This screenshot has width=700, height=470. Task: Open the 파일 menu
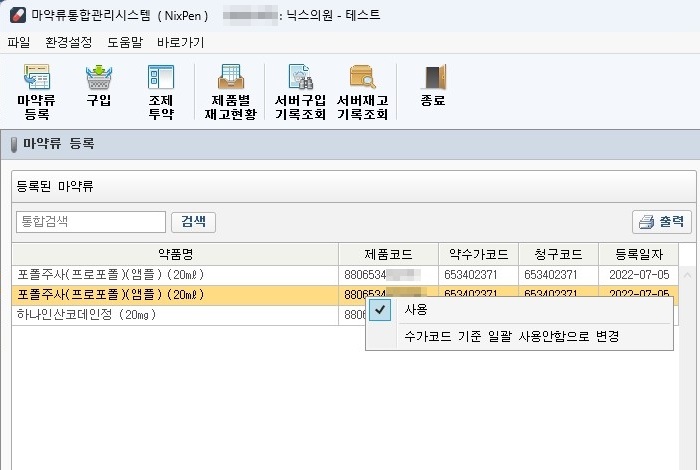click(x=19, y=42)
